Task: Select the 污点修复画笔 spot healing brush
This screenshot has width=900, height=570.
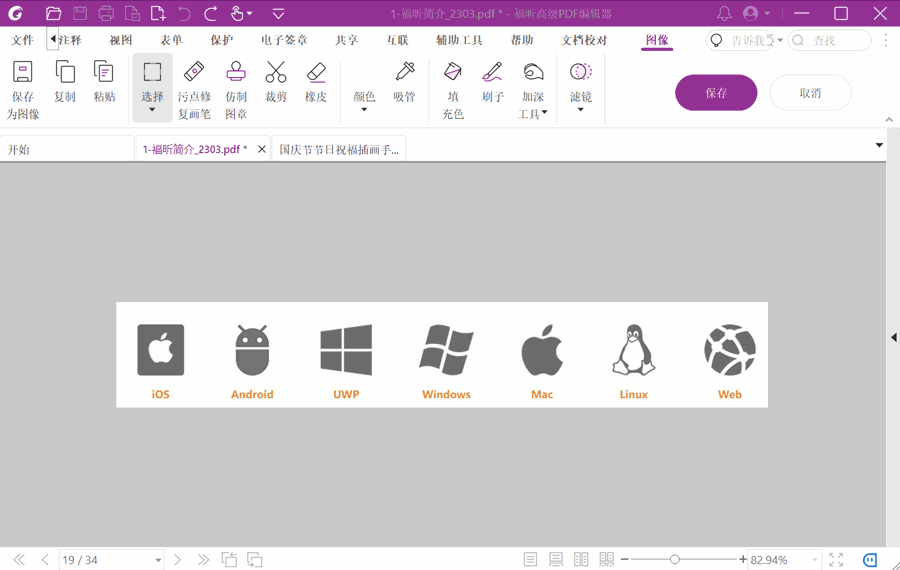Action: [x=194, y=90]
